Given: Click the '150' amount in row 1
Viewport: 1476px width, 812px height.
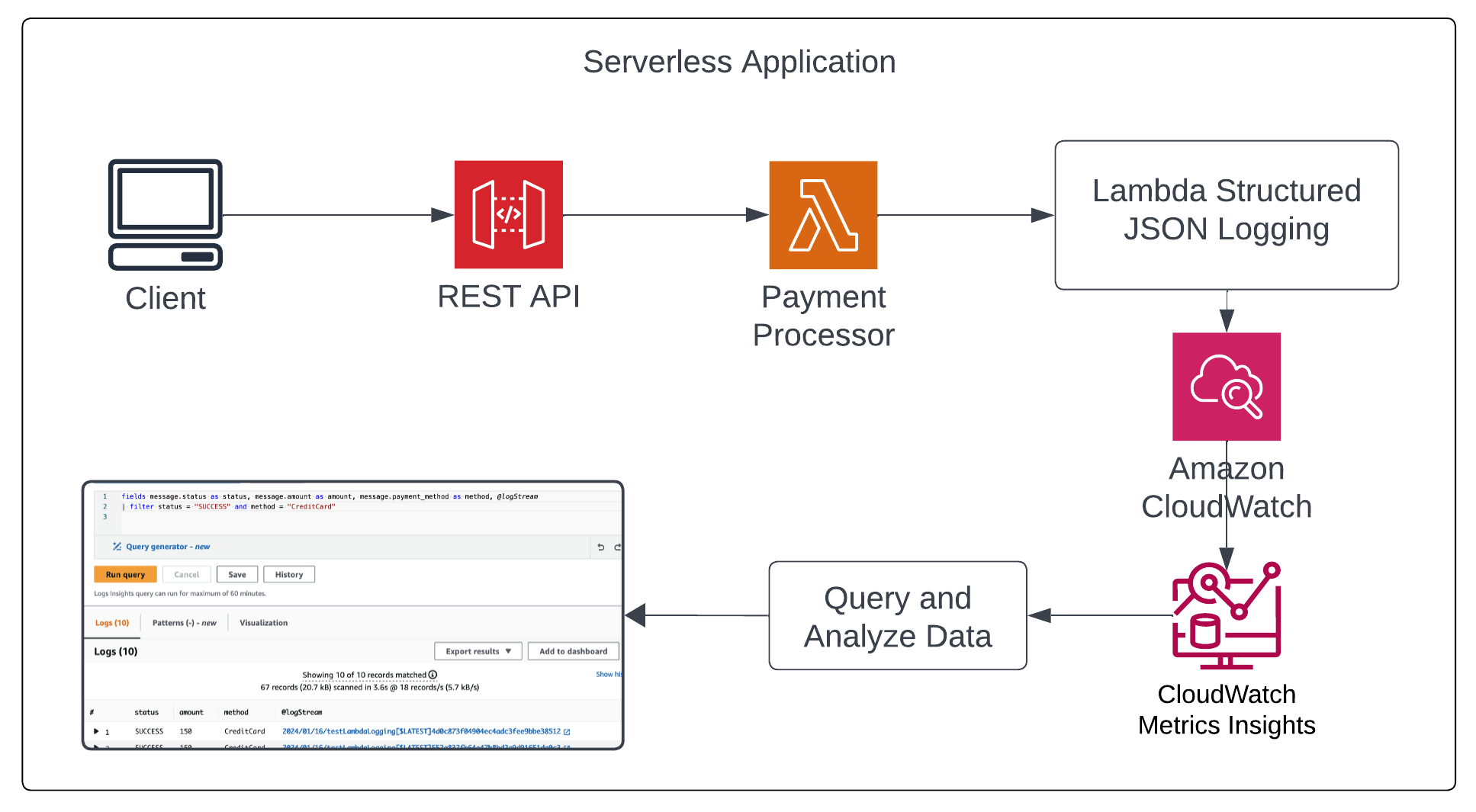Looking at the screenshot, I should [x=186, y=731].
